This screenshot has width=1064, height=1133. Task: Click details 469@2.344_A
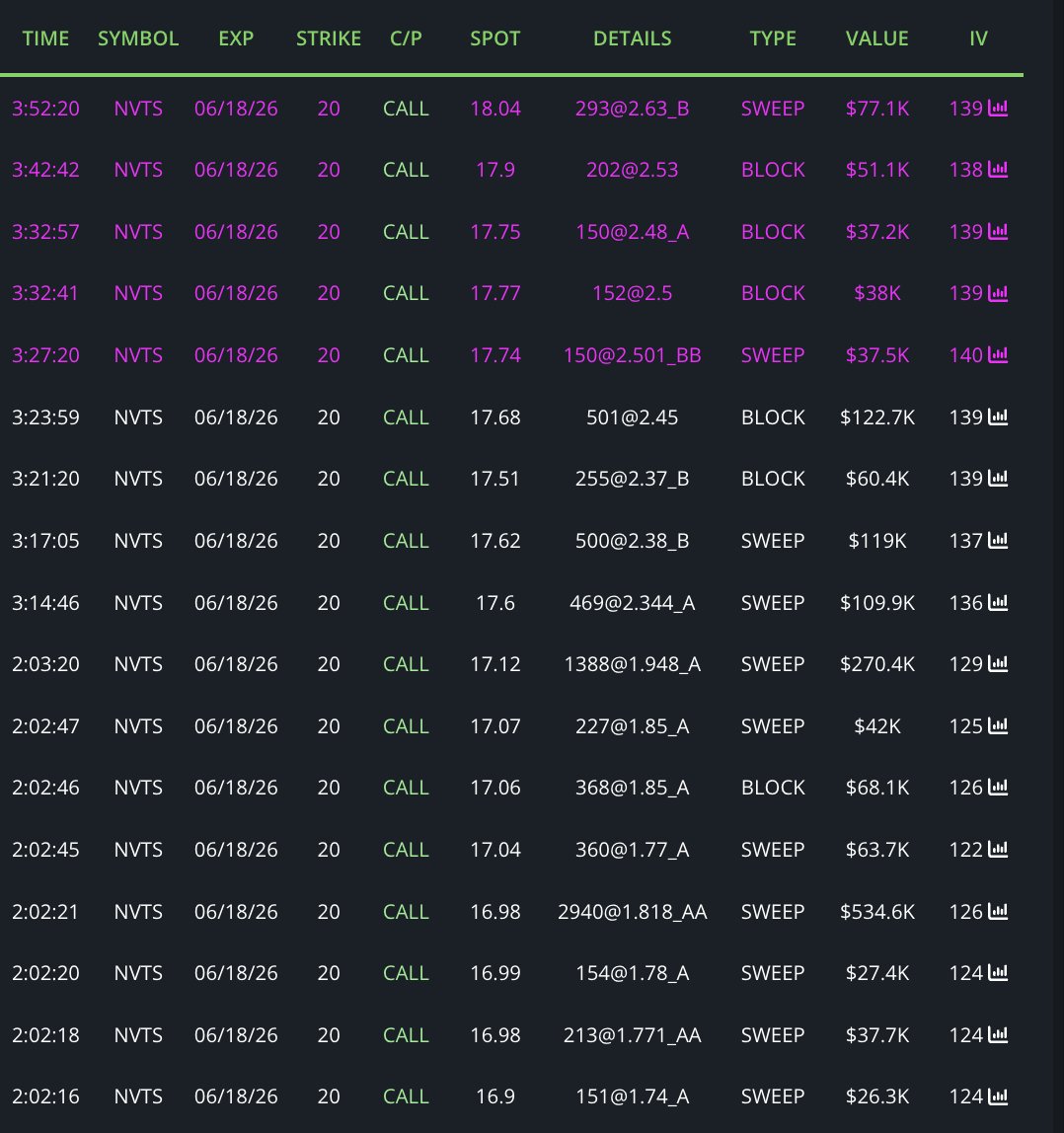coord(633,603)
